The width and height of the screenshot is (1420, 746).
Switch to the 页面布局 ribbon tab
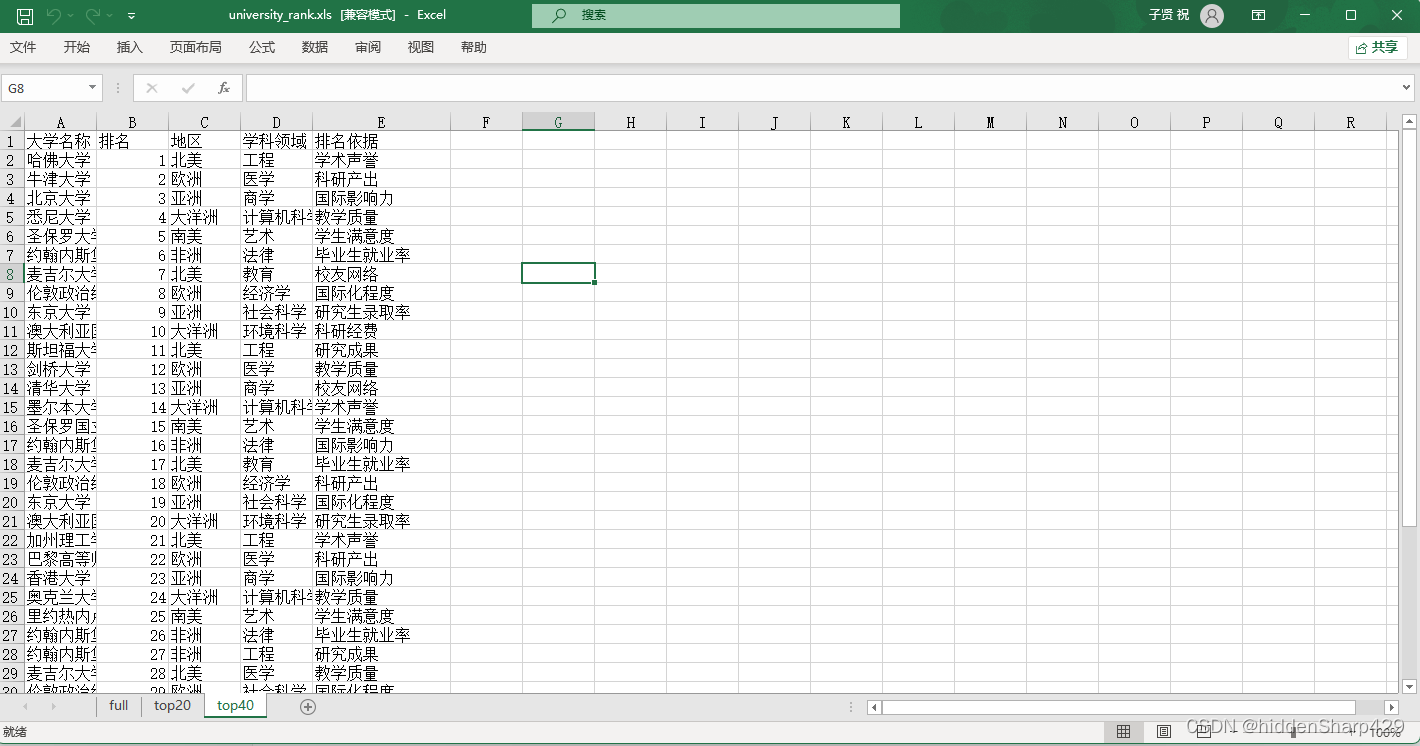195,47
